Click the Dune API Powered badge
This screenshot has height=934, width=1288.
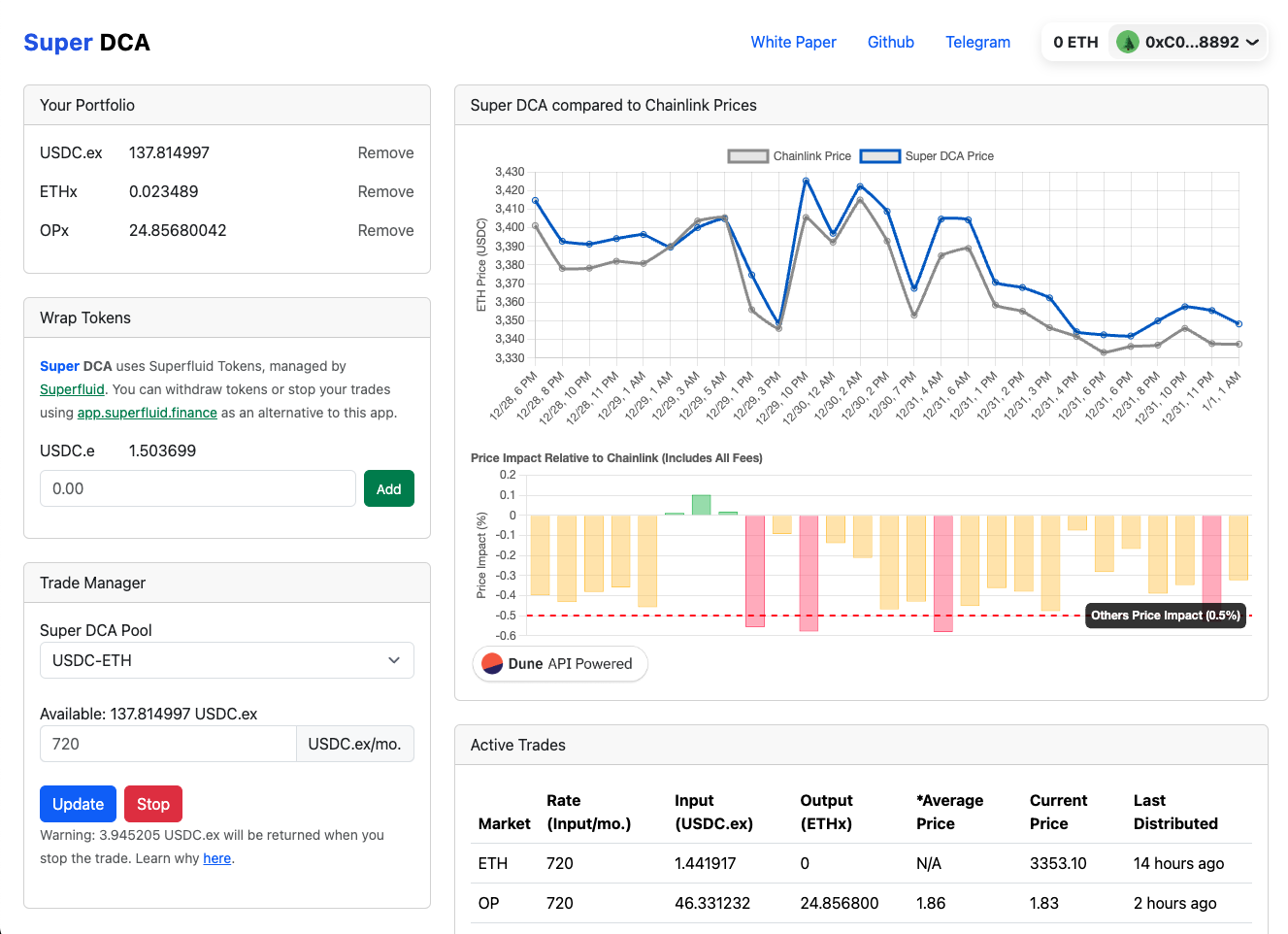(560, 664)
